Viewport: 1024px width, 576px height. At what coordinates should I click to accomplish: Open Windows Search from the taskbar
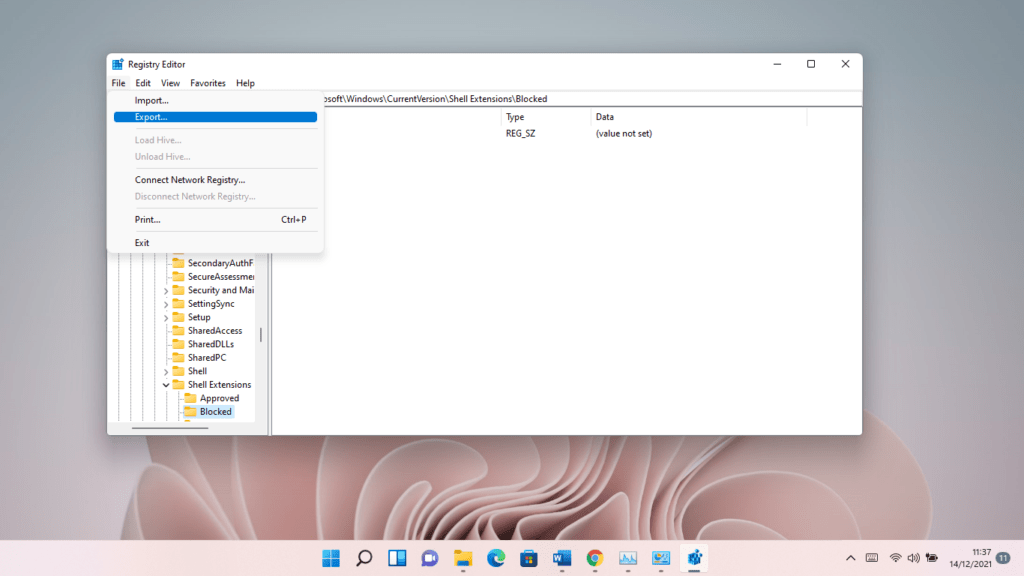(x=364, y=558)
